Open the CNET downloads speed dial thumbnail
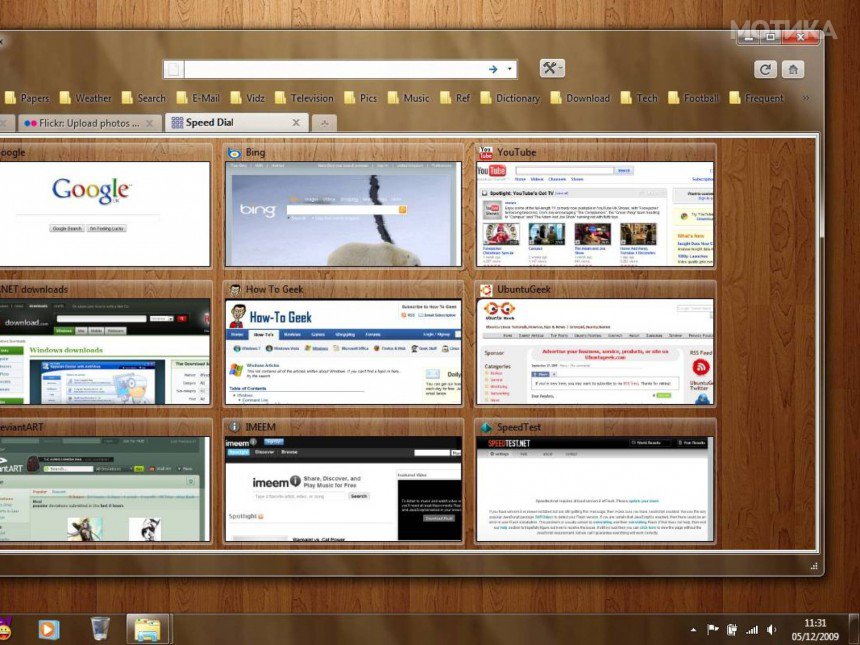The width and height of the screenshot is (860, 645). click(104, 351)
